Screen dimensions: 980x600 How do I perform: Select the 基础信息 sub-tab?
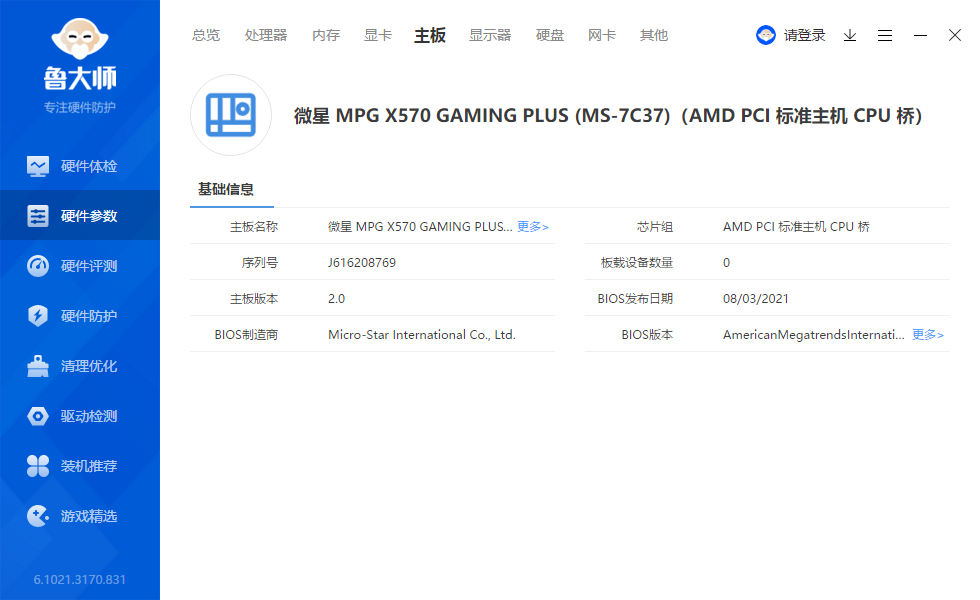(226, 189)
